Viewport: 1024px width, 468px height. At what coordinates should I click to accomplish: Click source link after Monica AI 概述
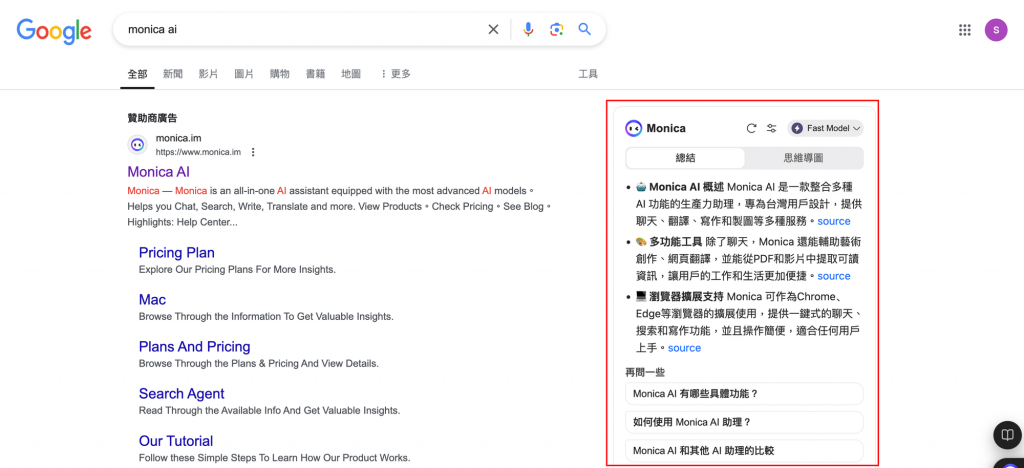click(x=834, y=221)
